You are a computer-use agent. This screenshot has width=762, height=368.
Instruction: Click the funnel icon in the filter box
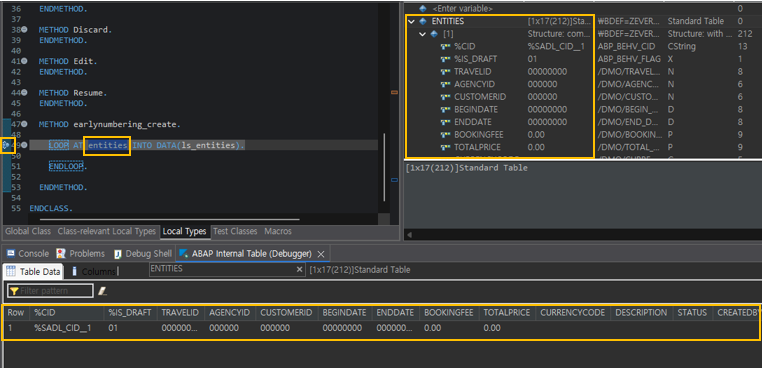coord(14,291)
